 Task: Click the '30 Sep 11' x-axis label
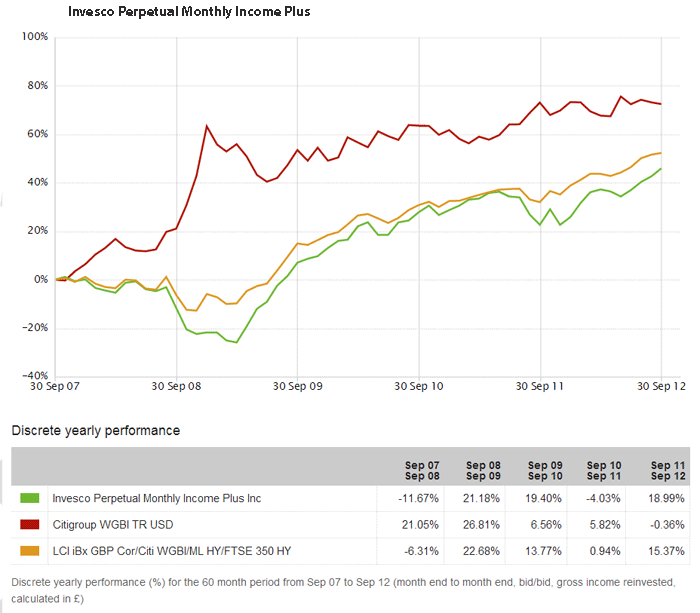click(x=540, y=386)
